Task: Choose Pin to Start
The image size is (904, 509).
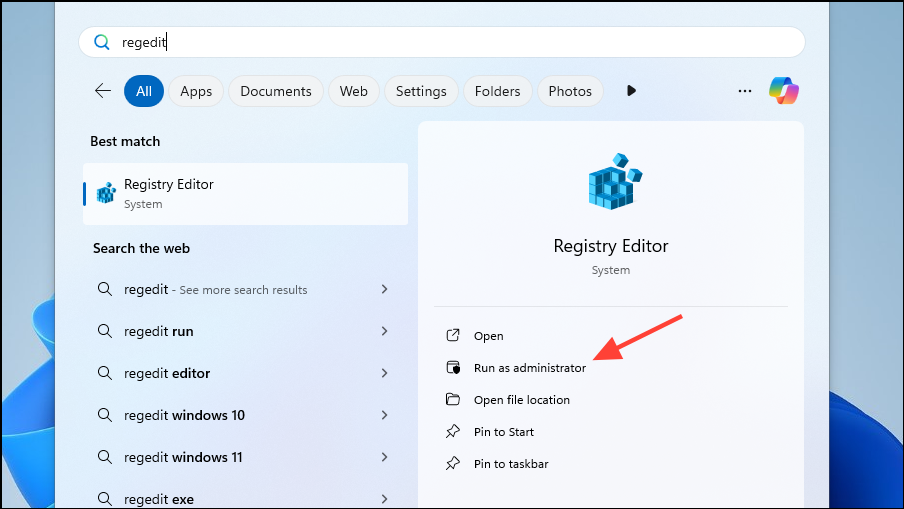Action: click(x=504, y=432)
